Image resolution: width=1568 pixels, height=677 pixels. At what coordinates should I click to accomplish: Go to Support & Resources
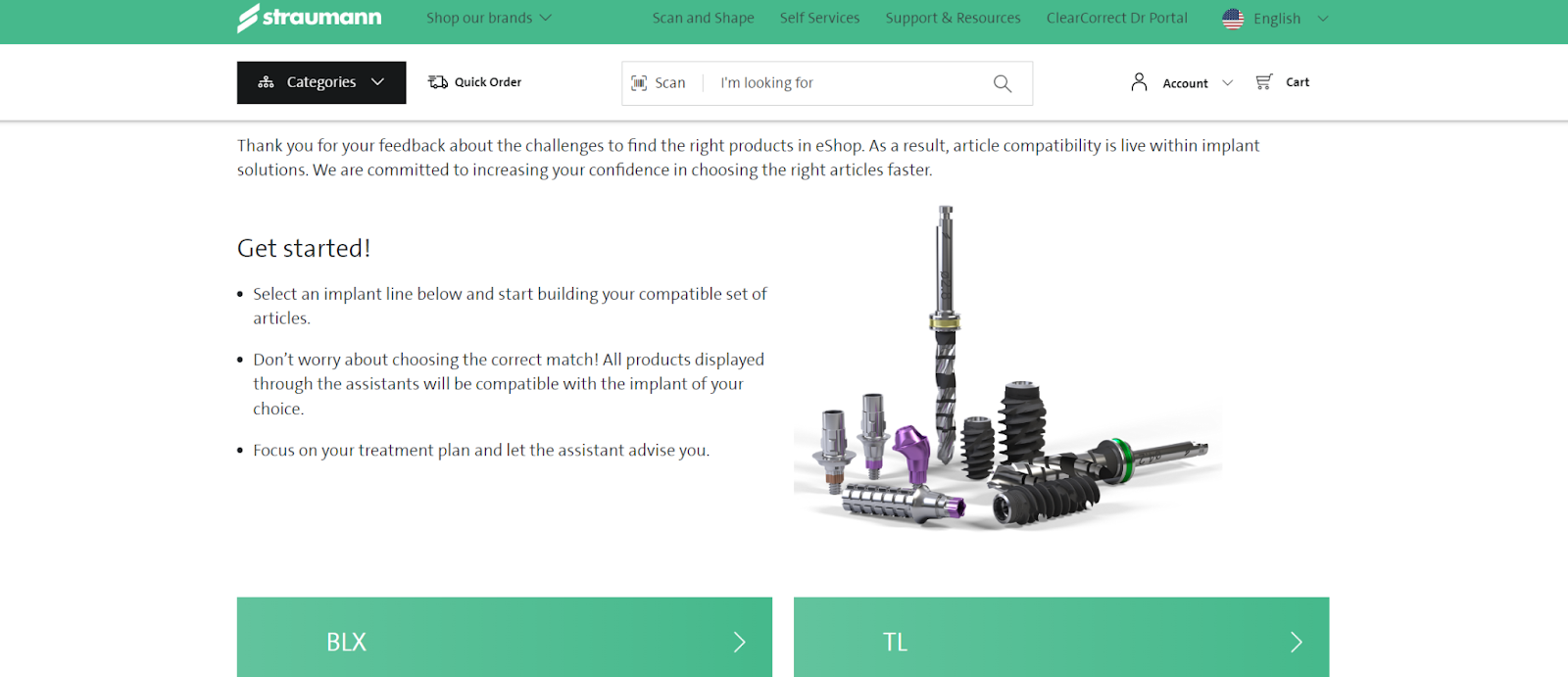953,18
